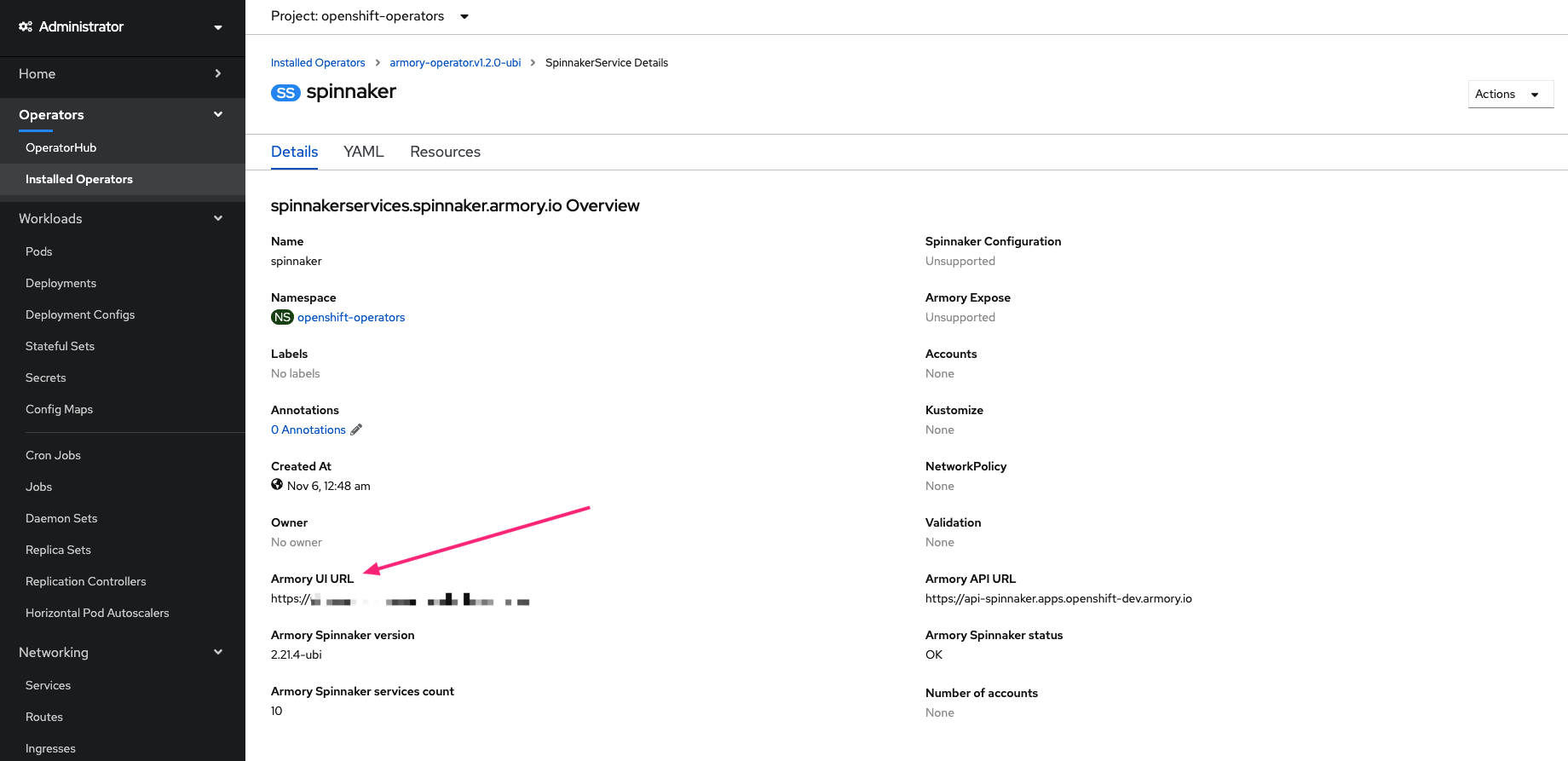Click the NS namespace badge icon
The image size is (1568, 761).
[x=282, y=317]
